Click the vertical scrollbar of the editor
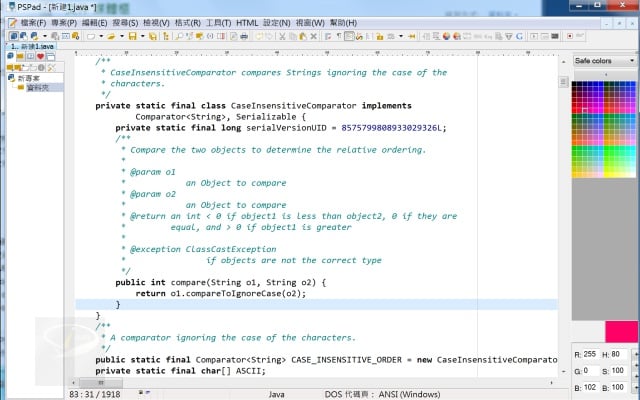640x400 pixels. point(563,200)
